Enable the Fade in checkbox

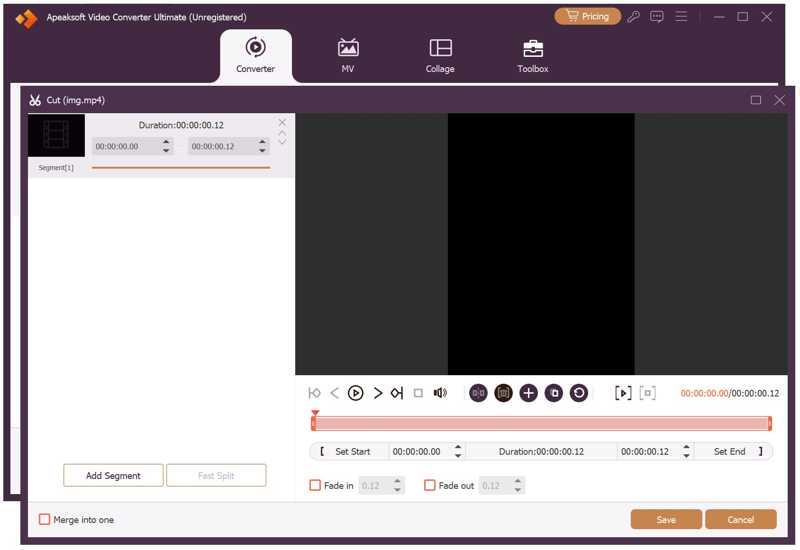point(315,485)
